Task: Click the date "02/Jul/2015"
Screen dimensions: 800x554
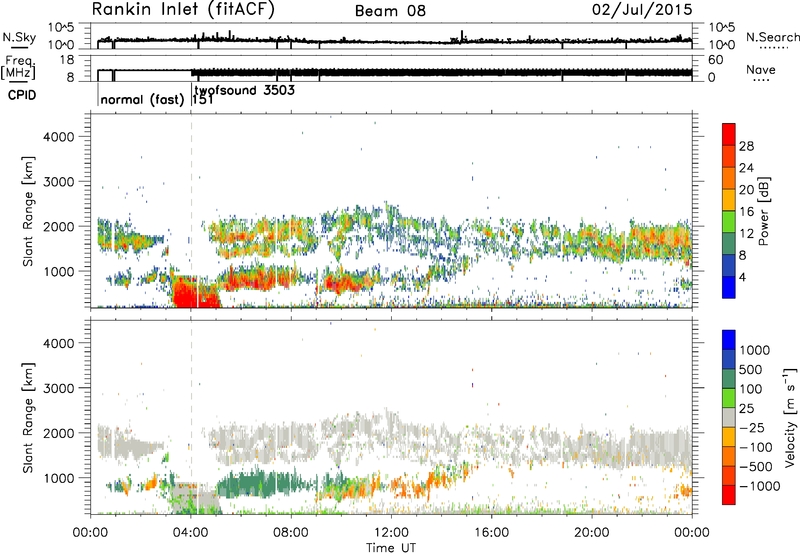Action: click(642, 10)
